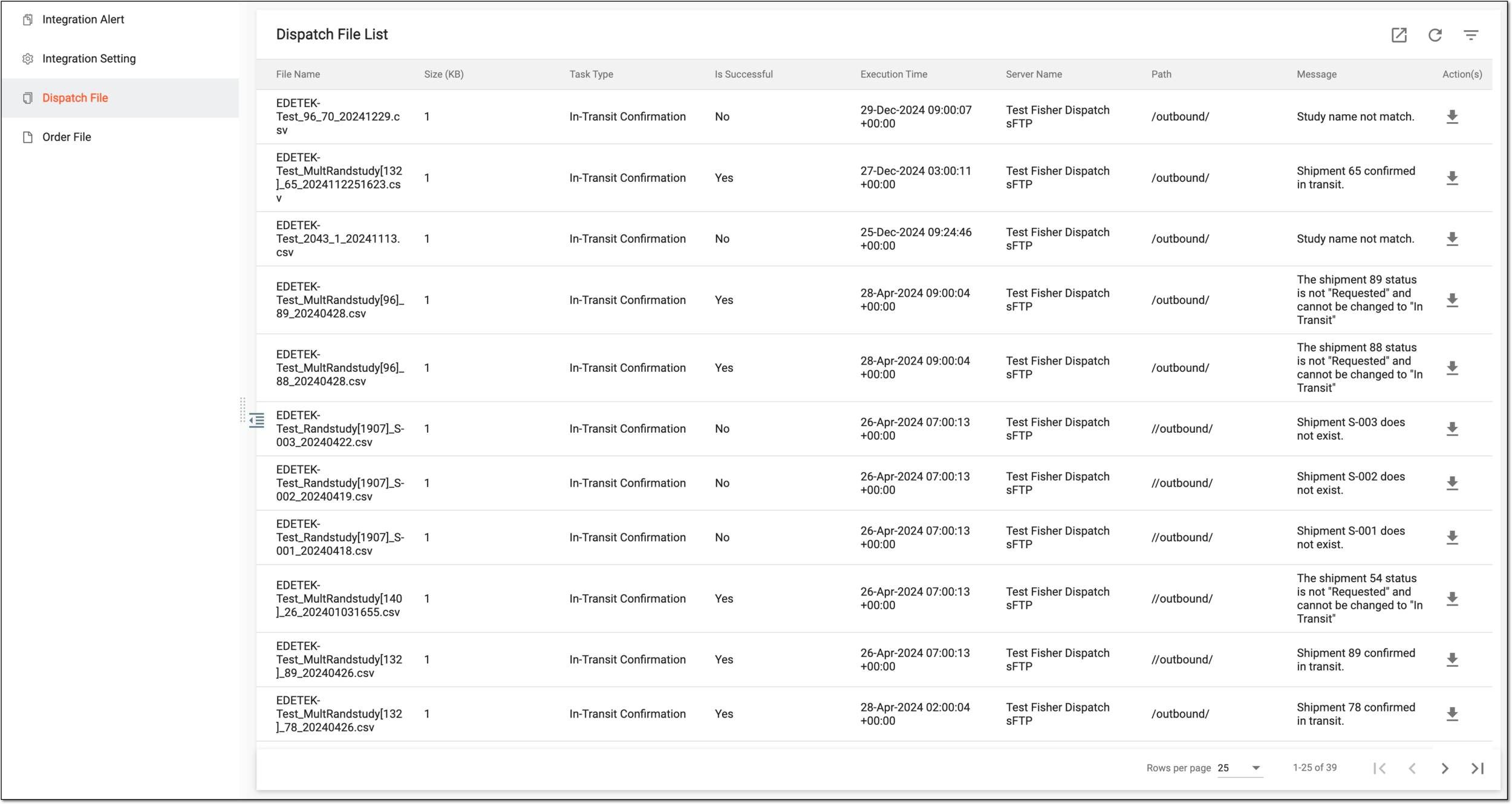This screenshot has width=1512, height=804.
Task: Click the Dispatch File sidebar icon
Action: pyautogui.click(x=28, y=99)
